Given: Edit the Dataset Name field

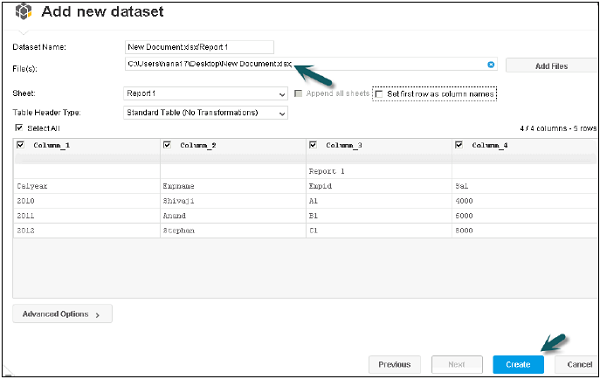Looking at the screenshot, I should pyautogui.click(x=199, y=47).
